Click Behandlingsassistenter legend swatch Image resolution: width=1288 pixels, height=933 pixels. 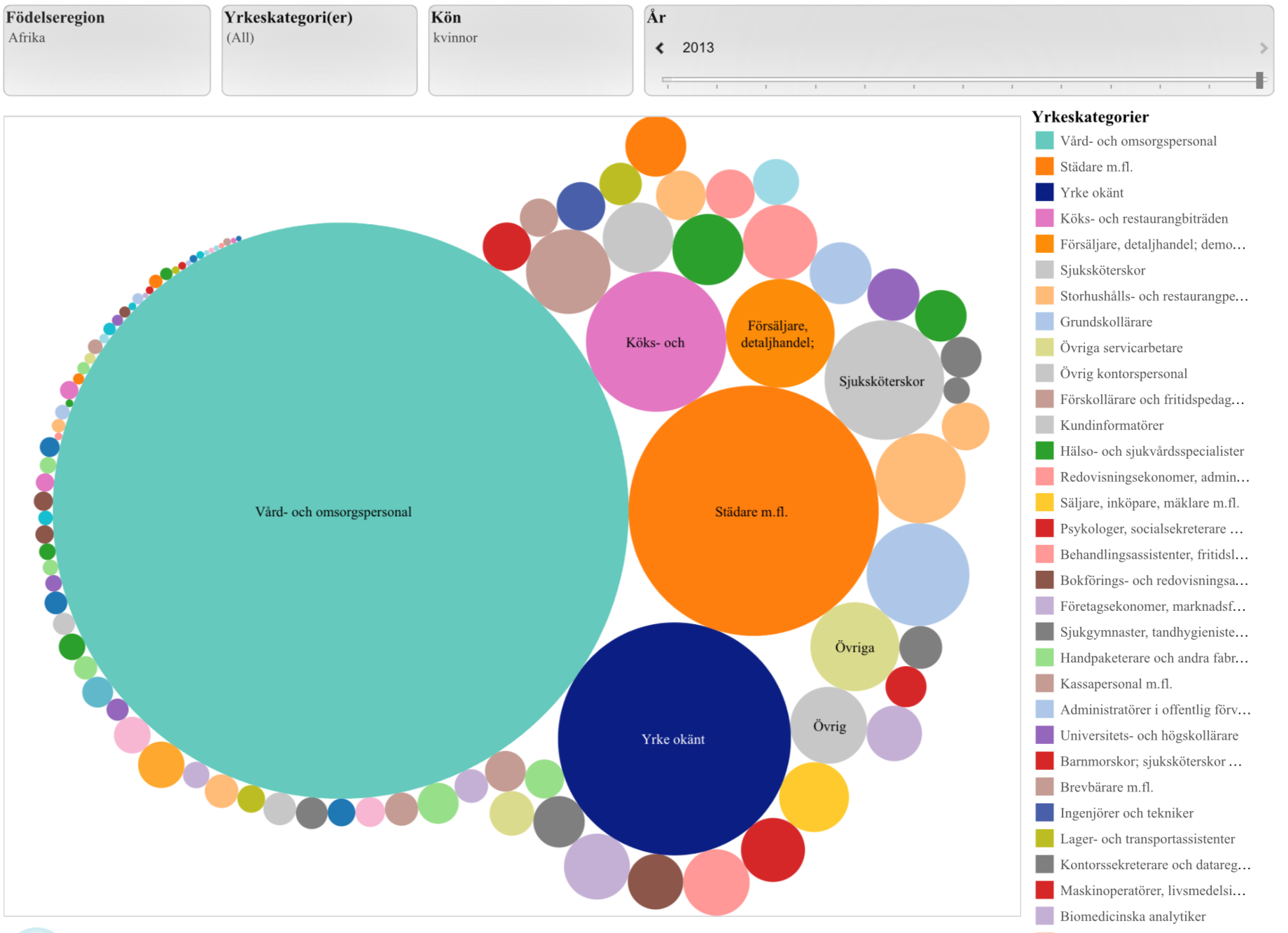tap(1044, 555)
